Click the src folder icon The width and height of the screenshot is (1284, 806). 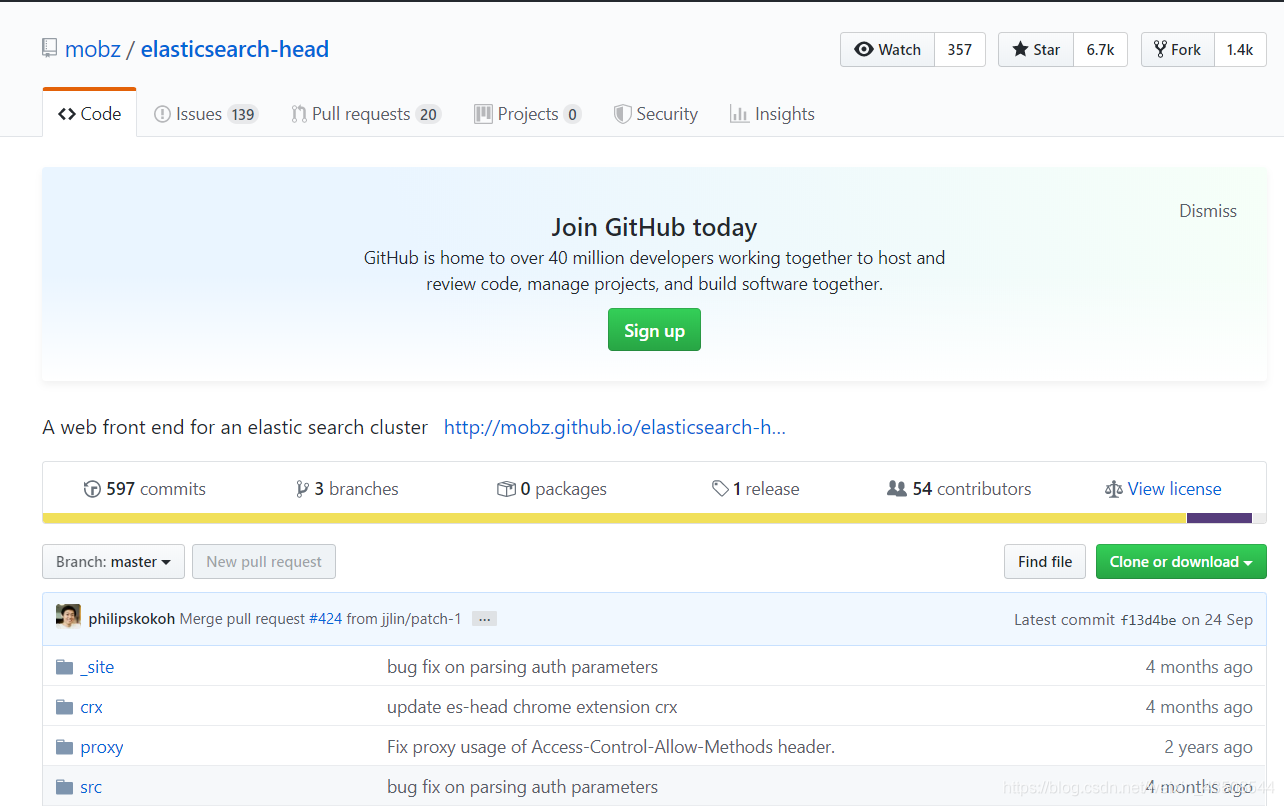click(65, 787)
